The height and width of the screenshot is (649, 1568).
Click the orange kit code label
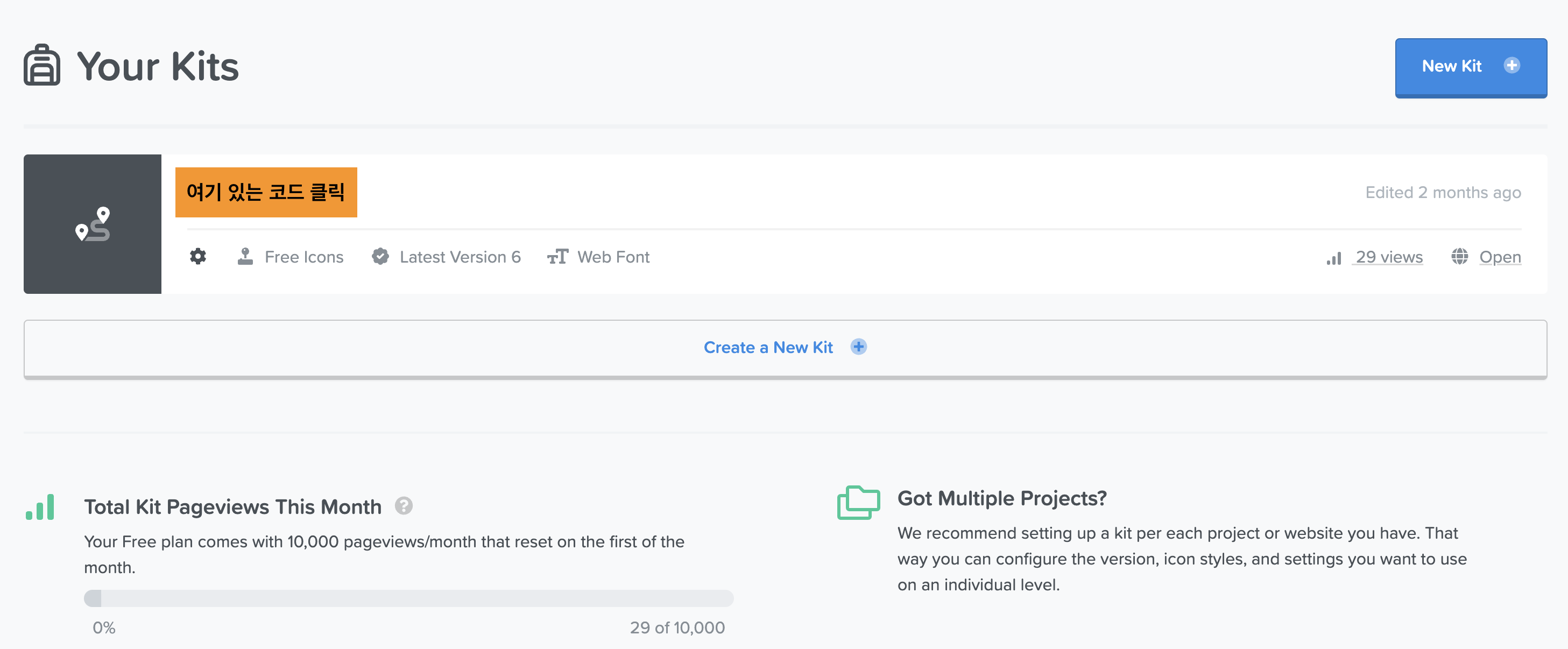pos(266,193)
